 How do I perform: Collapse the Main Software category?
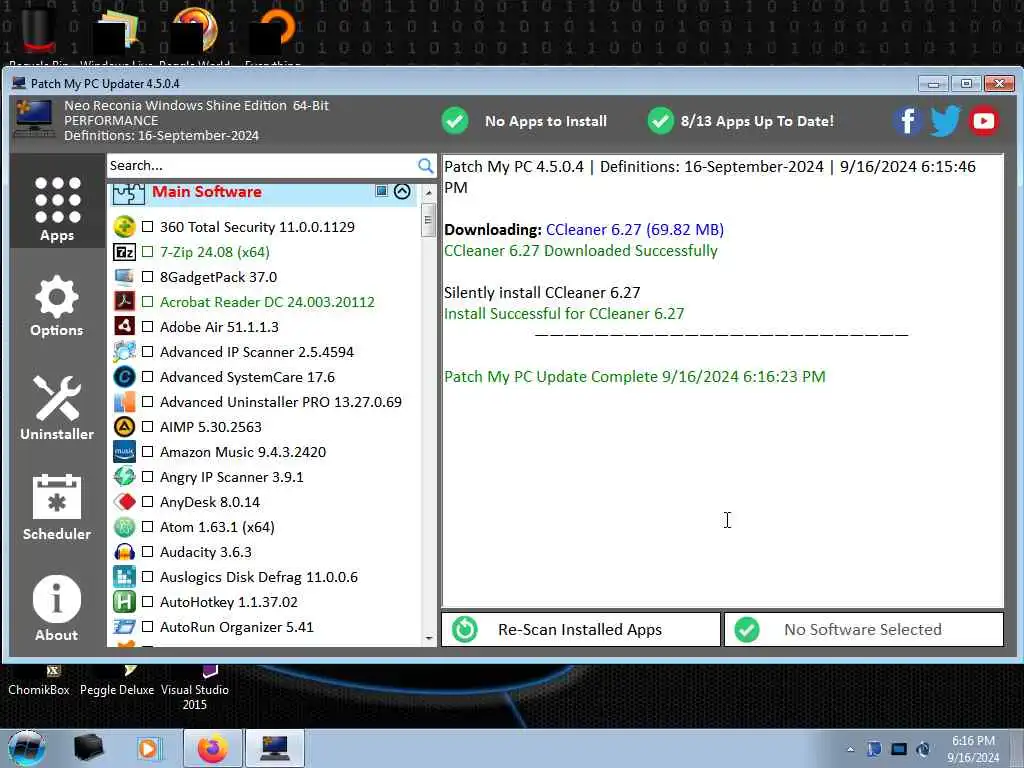[402, 191]
